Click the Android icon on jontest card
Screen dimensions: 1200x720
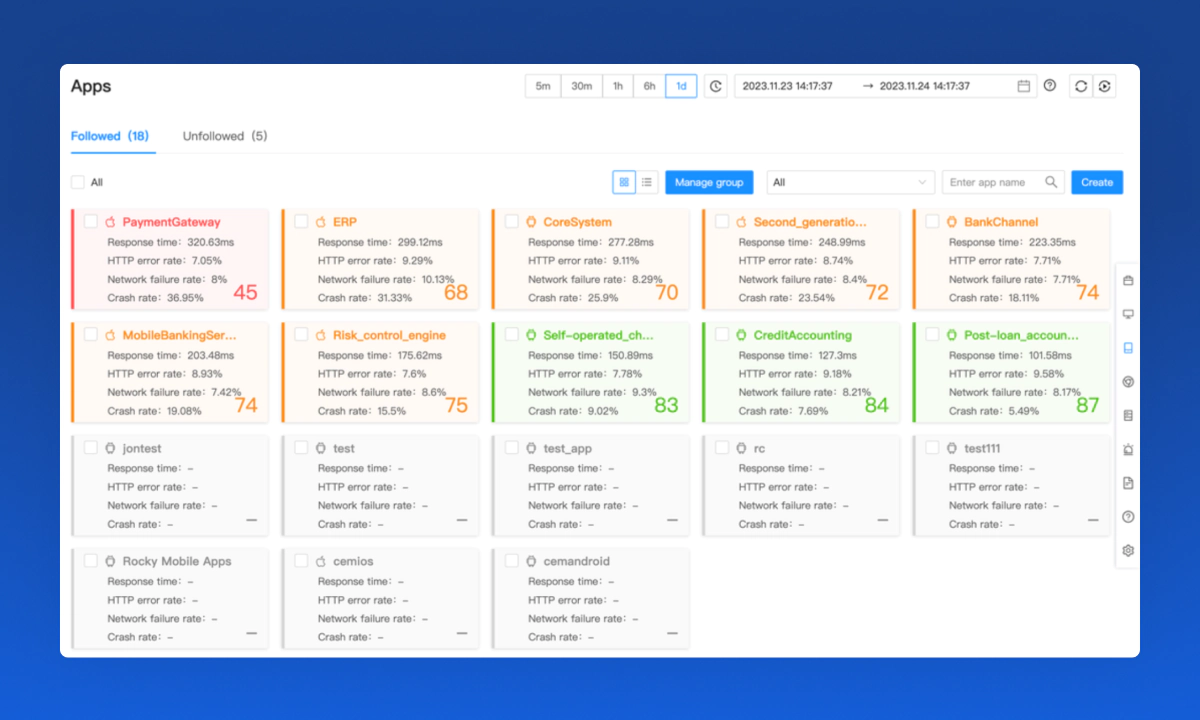click(112, 448)
